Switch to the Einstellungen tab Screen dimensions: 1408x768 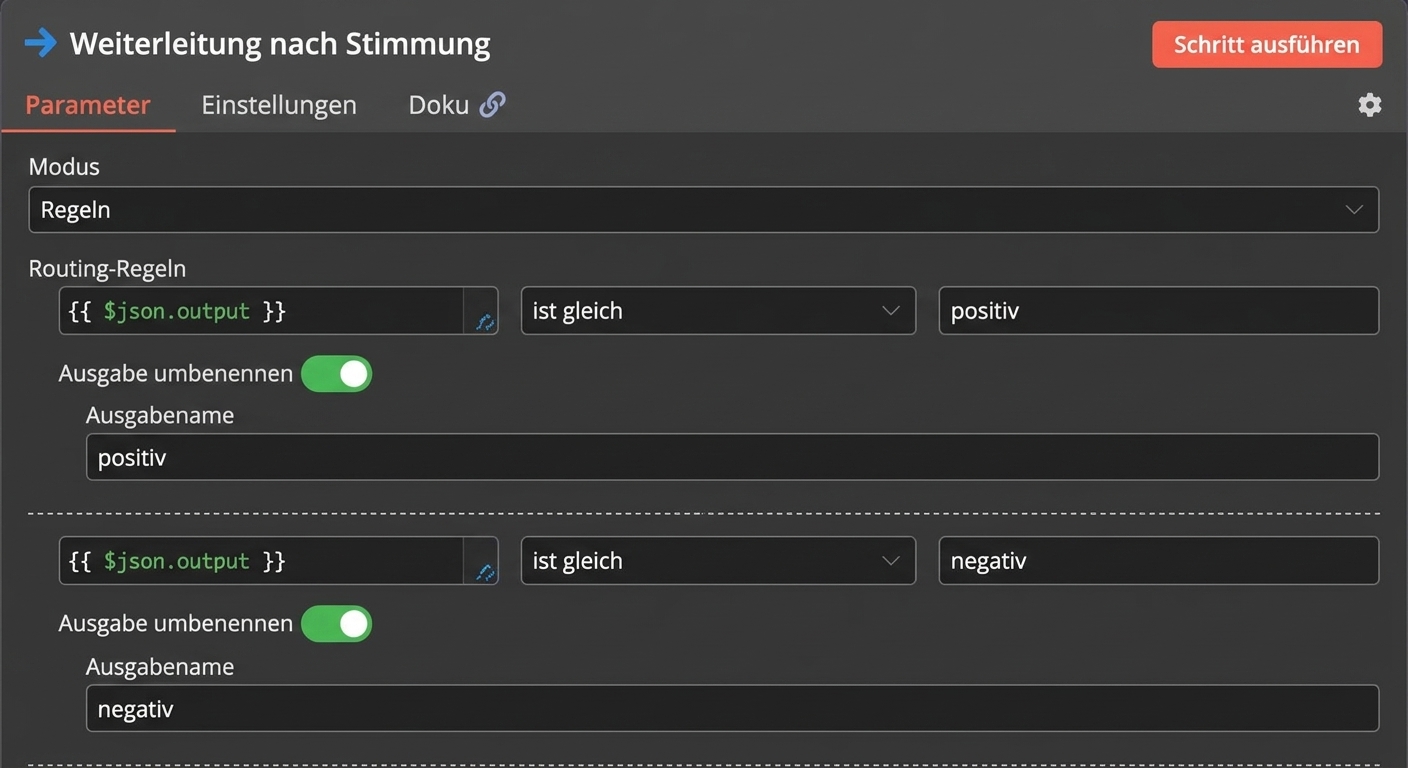tap(279, 105)
